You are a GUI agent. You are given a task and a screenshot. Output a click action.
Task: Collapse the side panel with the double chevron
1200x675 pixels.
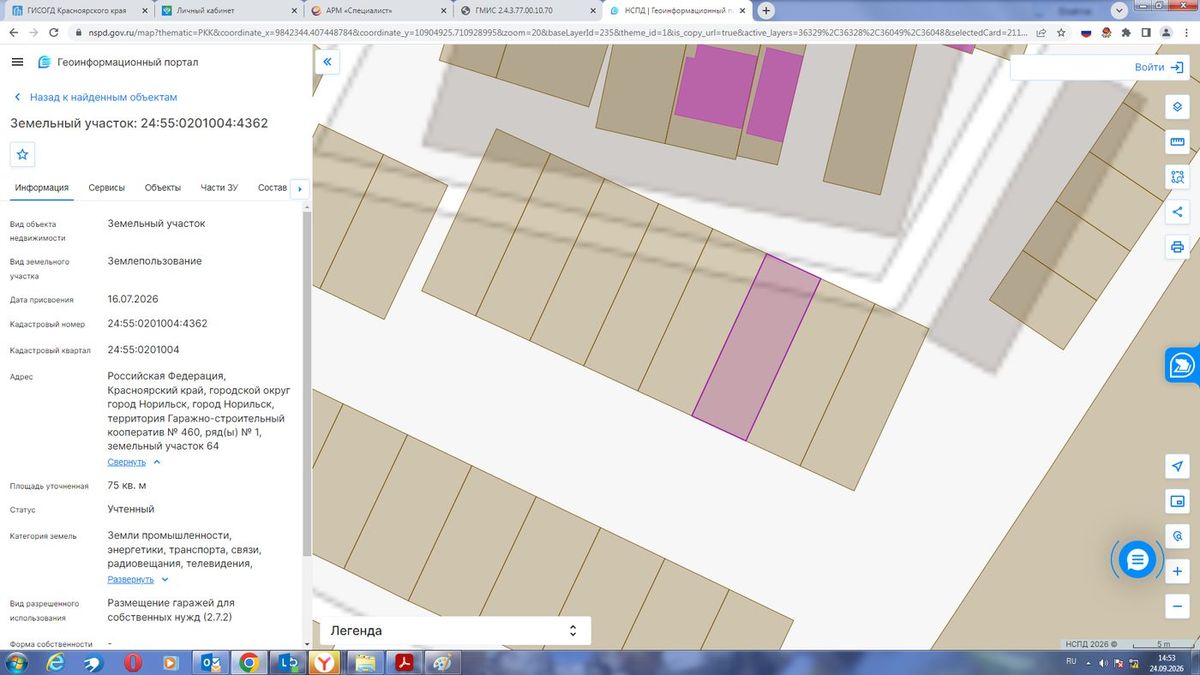click(x=327, y=62)
